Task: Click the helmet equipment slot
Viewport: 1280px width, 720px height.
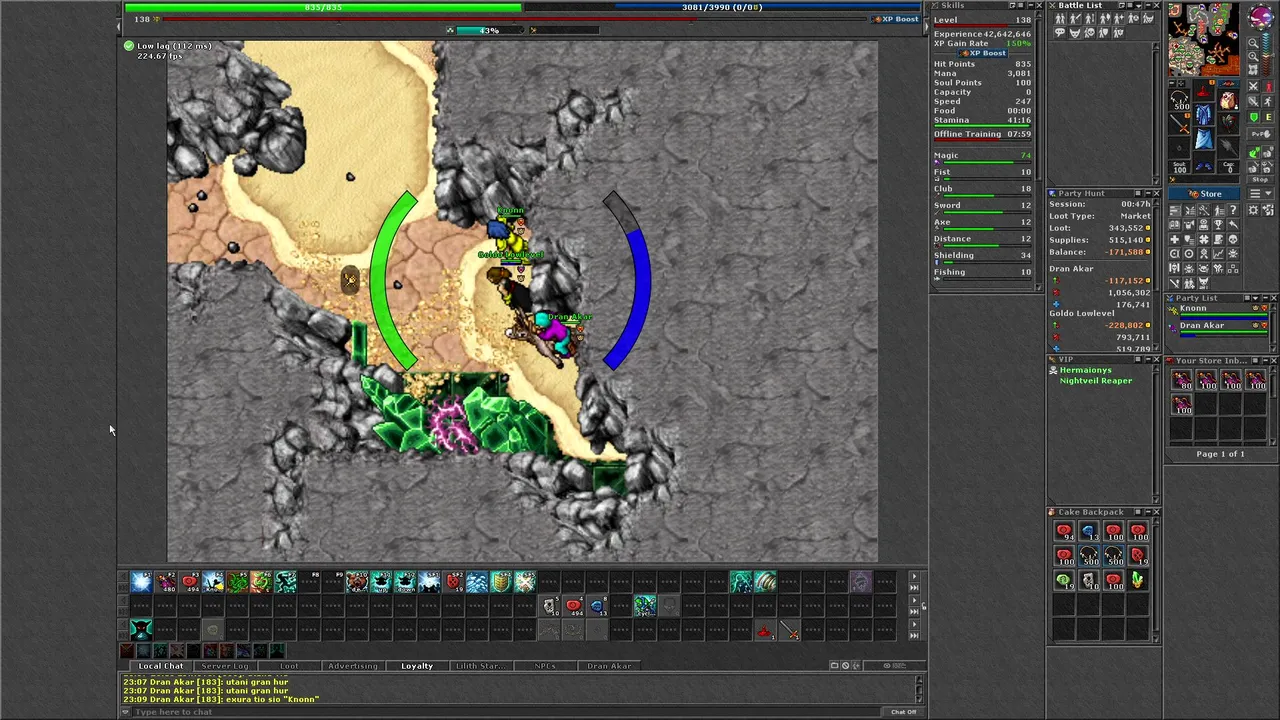Action: tap(1203, 91)
